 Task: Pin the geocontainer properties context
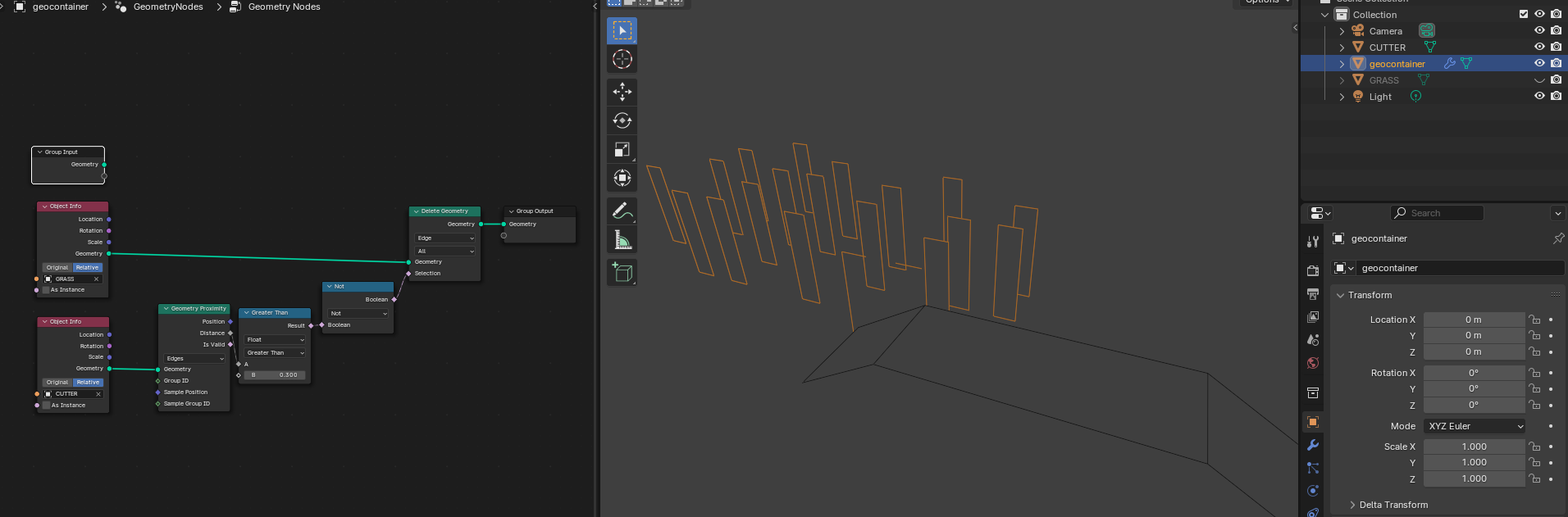(x=1558, y=238)
